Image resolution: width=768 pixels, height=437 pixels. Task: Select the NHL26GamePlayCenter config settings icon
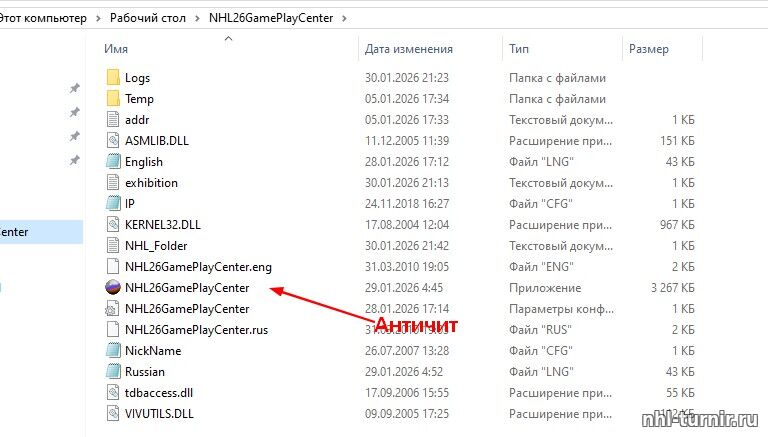click(x=112, y=309)
